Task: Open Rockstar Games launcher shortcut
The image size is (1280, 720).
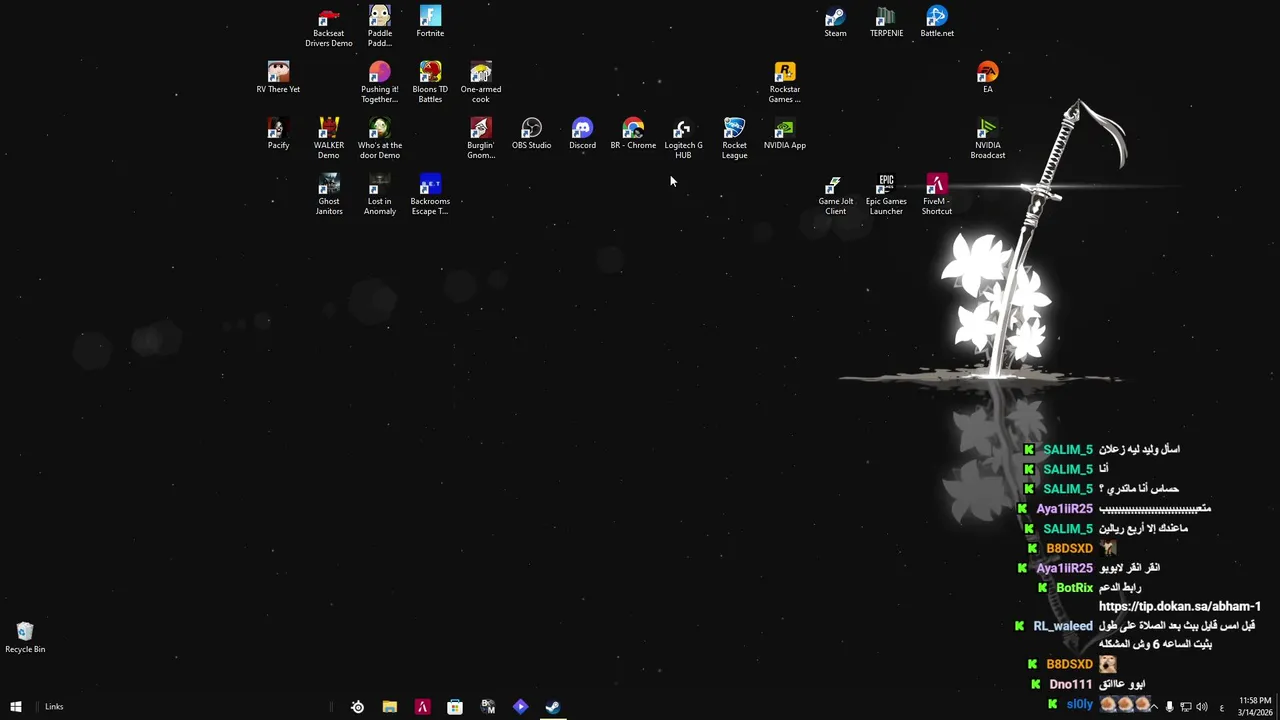Action: [x=785, y=83]
